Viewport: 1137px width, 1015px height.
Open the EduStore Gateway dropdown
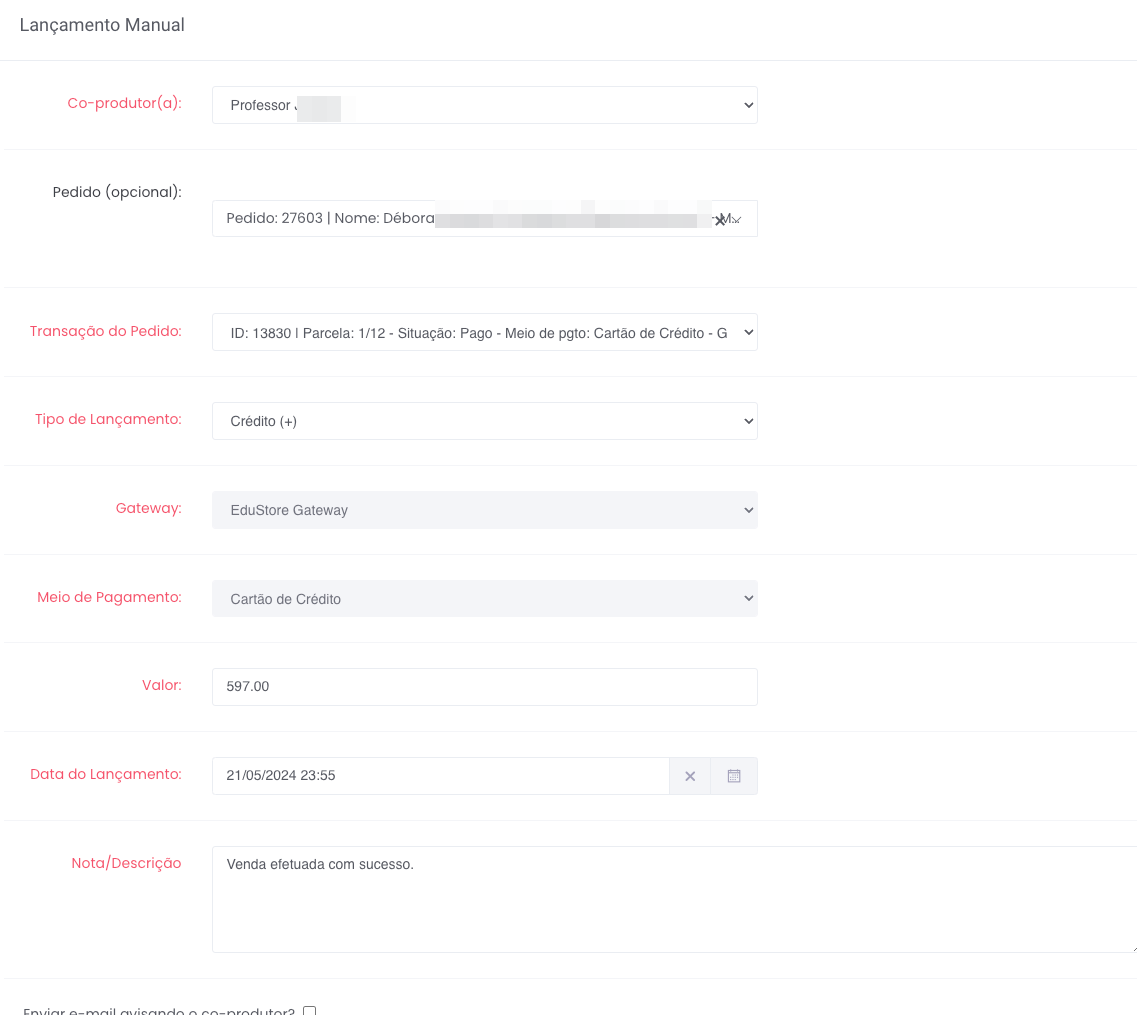click(x=484, y=510)
